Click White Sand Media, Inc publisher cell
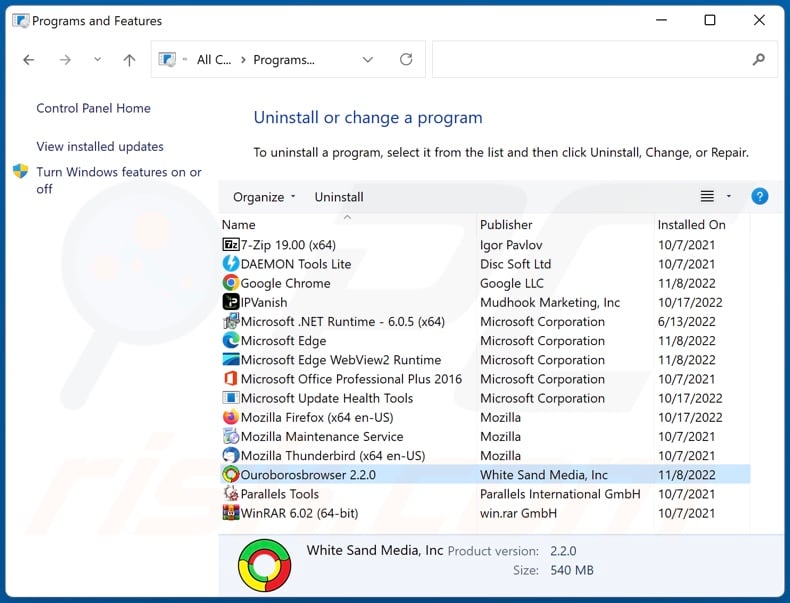The height and width of the screenshot is (603, 790). point(544,475)
